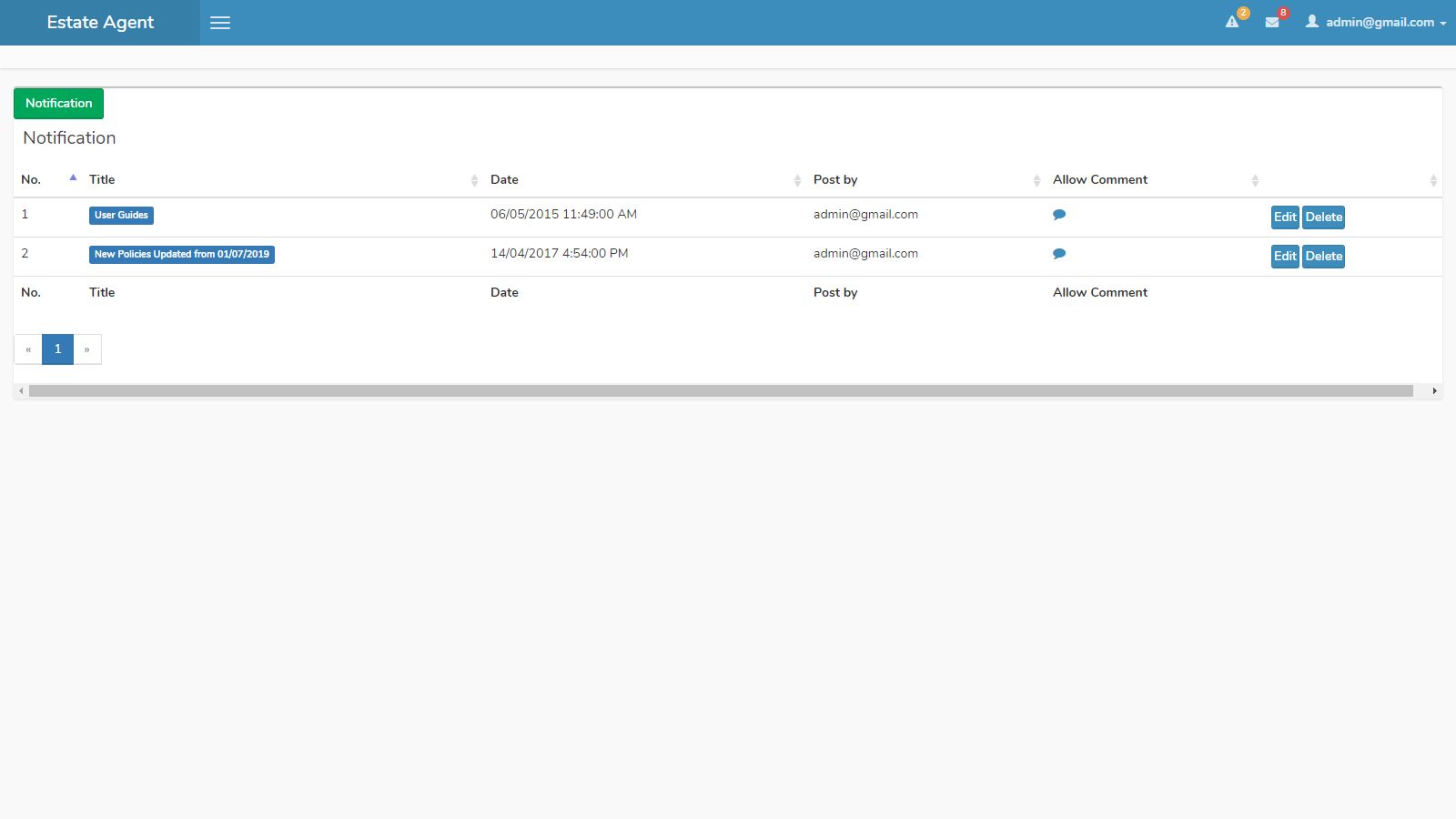Open the alerts warning triangle icon
This screenshot has height=819, width=1456.
pyautogui.click(x=1232, y=22)
